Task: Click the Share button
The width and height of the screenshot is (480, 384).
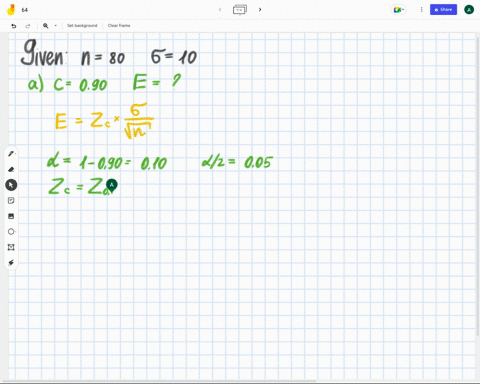Action: point(443,10)
